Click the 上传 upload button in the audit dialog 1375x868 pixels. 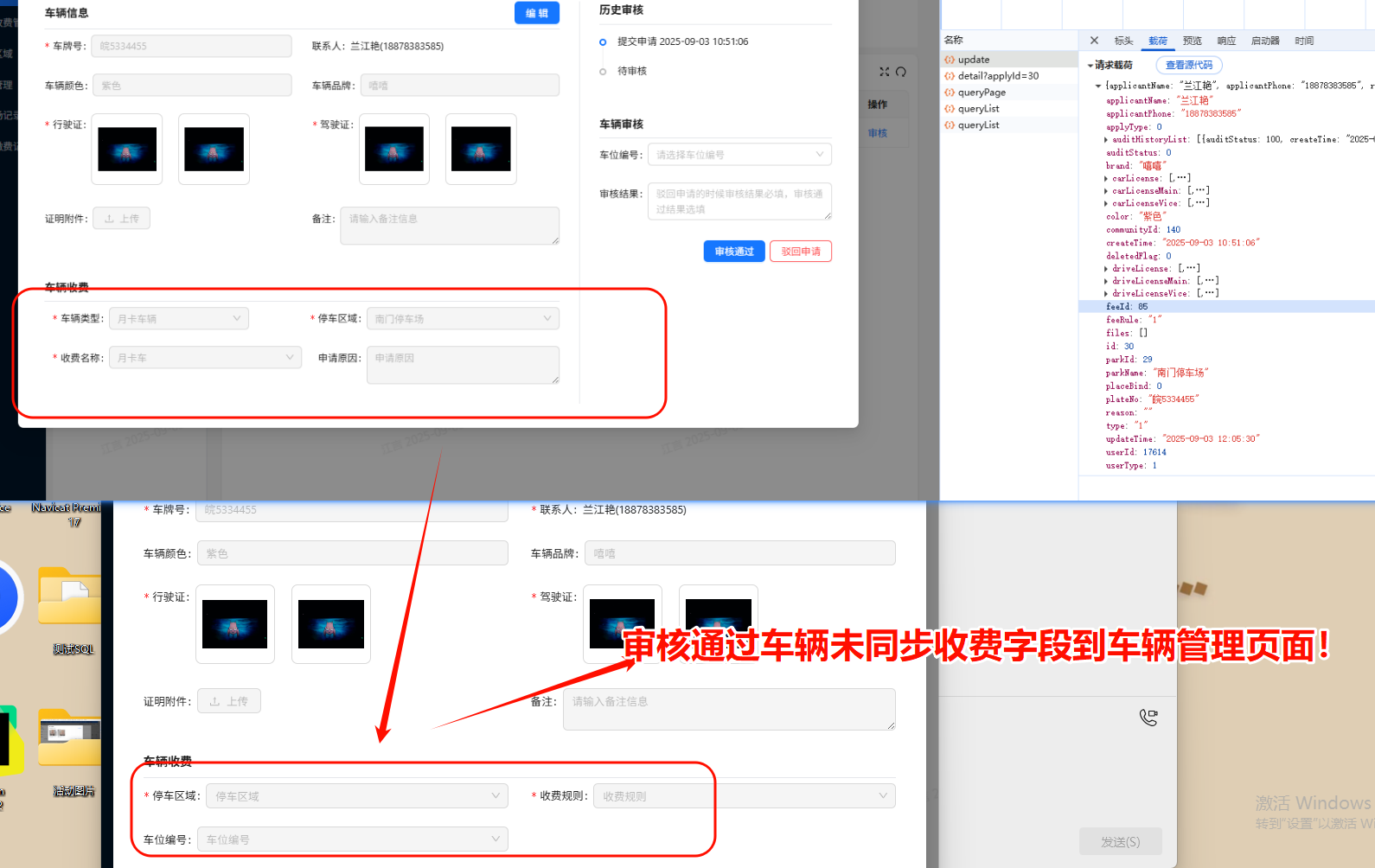(121, 219)
